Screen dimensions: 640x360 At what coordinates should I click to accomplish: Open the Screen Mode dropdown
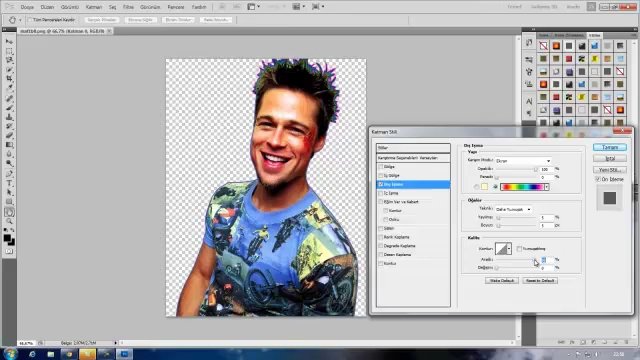(318, 7)
